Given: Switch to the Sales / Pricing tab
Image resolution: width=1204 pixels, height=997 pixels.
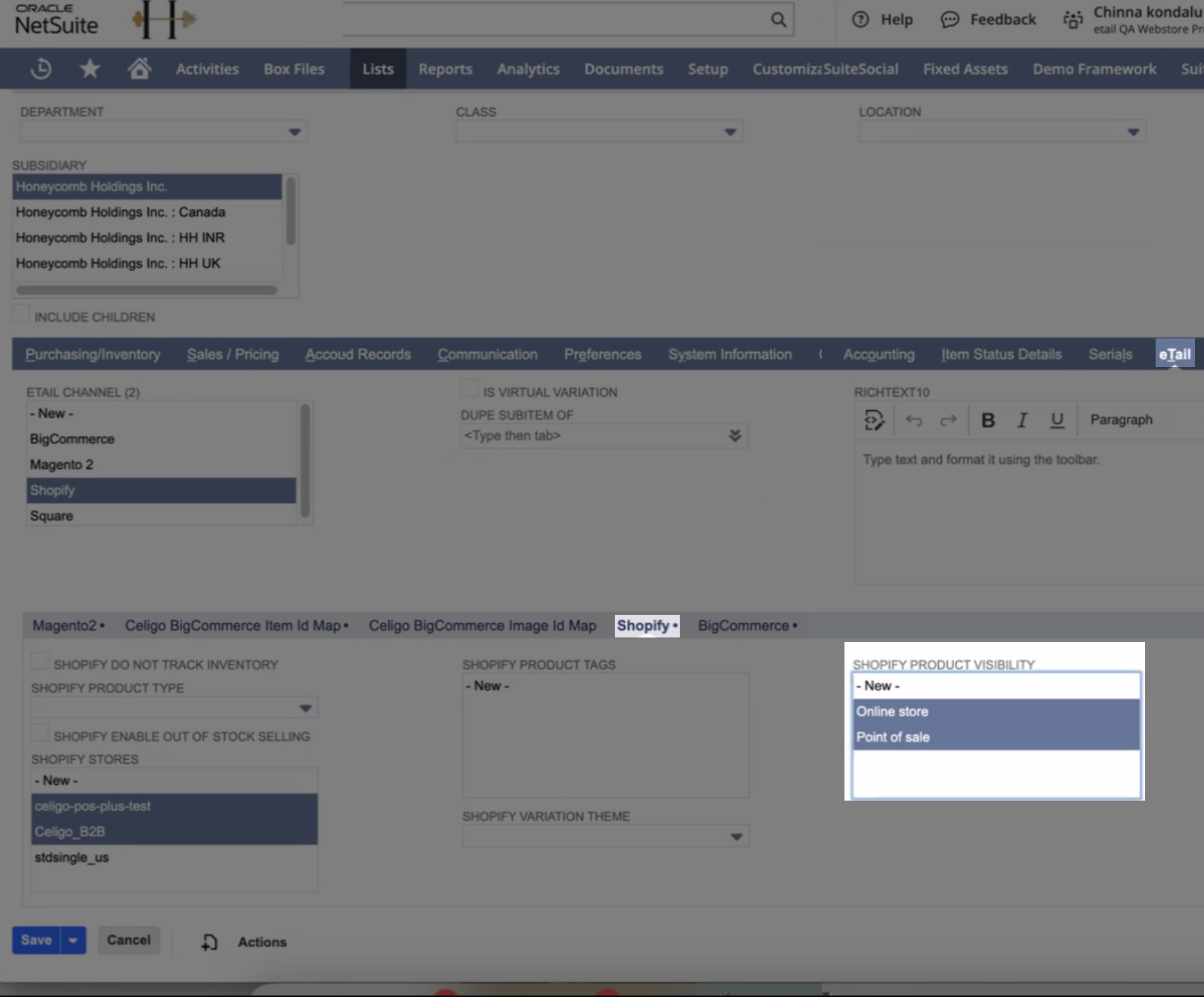Looking at the screenshot, I should tap(233, 354).
